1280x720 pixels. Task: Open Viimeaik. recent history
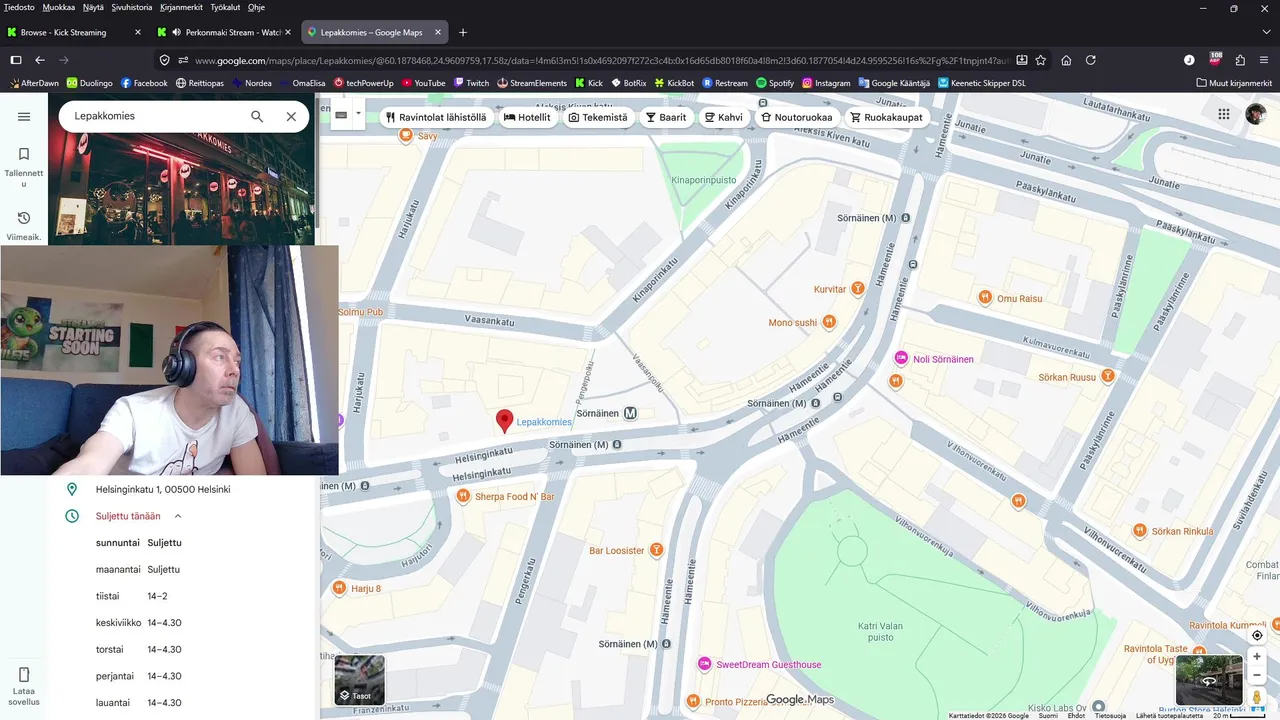click(x=24, y=226)
